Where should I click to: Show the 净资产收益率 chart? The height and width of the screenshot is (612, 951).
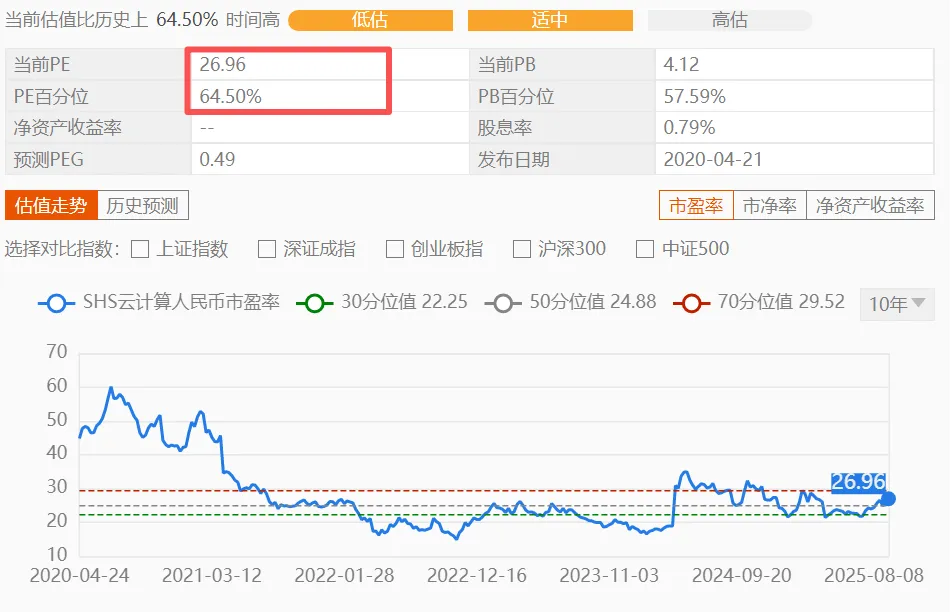[x=869, y=206]
